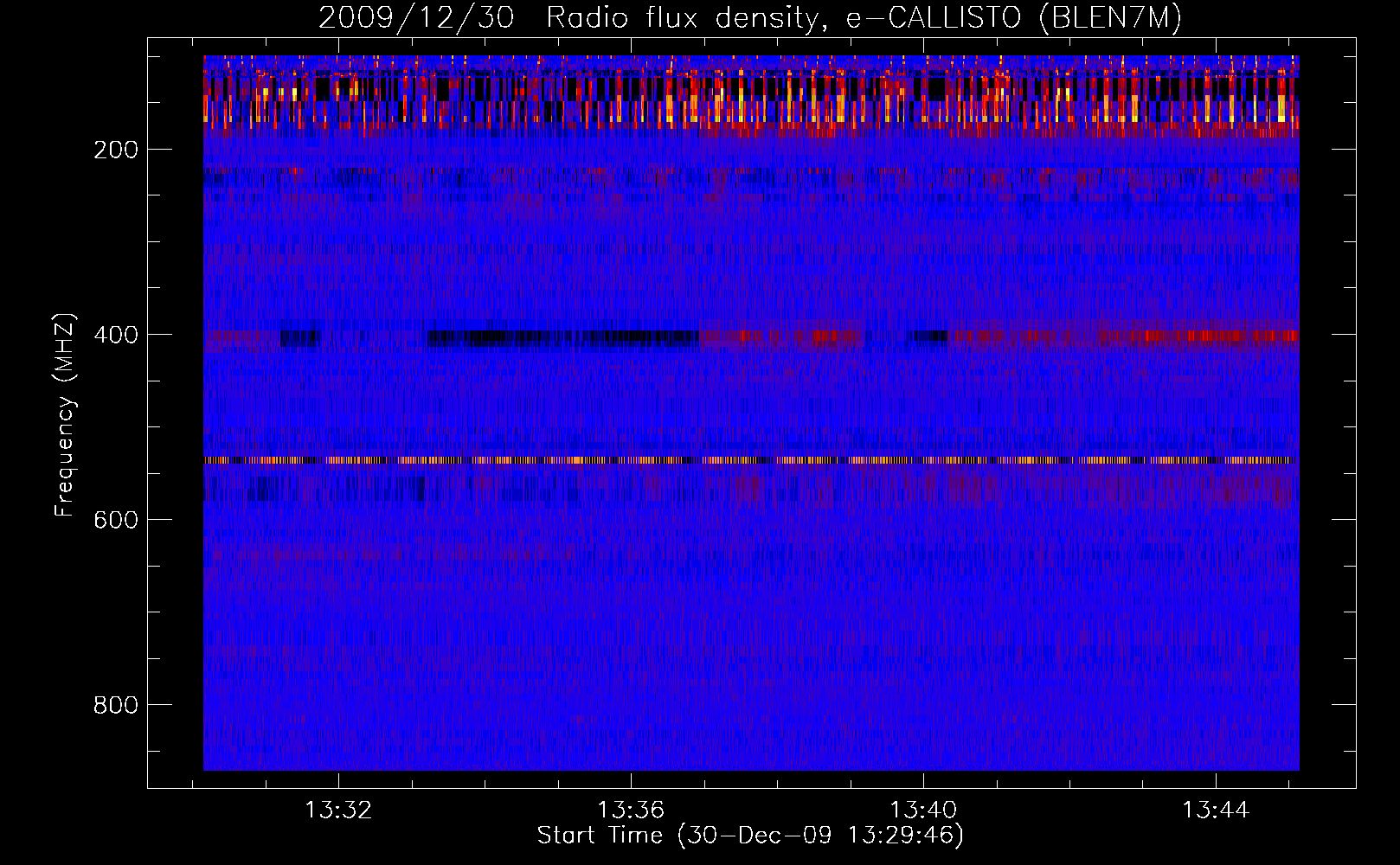Click the short dark segment at 400 MHz near 13:31
The height and width of the screenshot is (865, 1400).
(299, 337)
